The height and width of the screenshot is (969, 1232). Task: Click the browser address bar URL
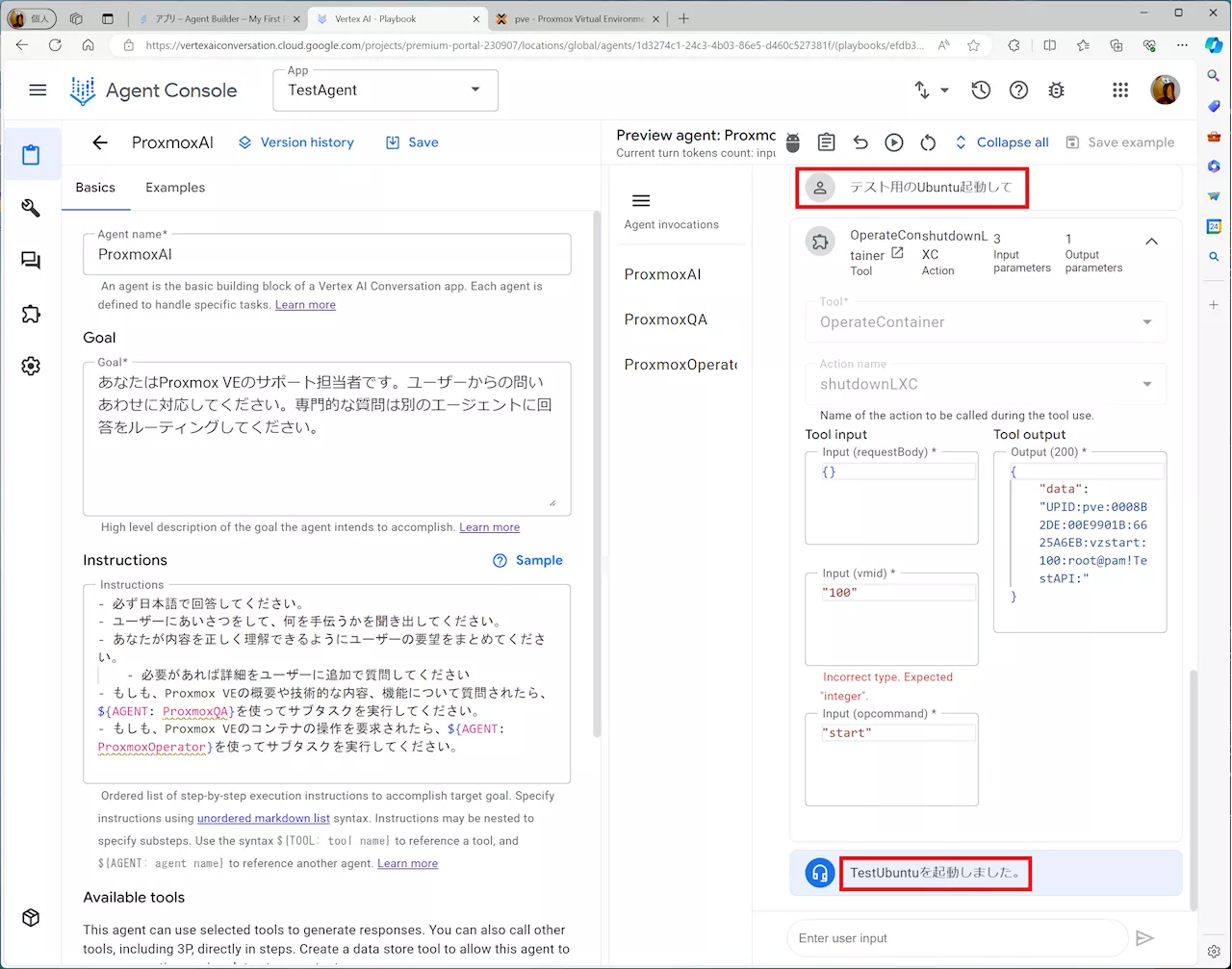(534, 45)
